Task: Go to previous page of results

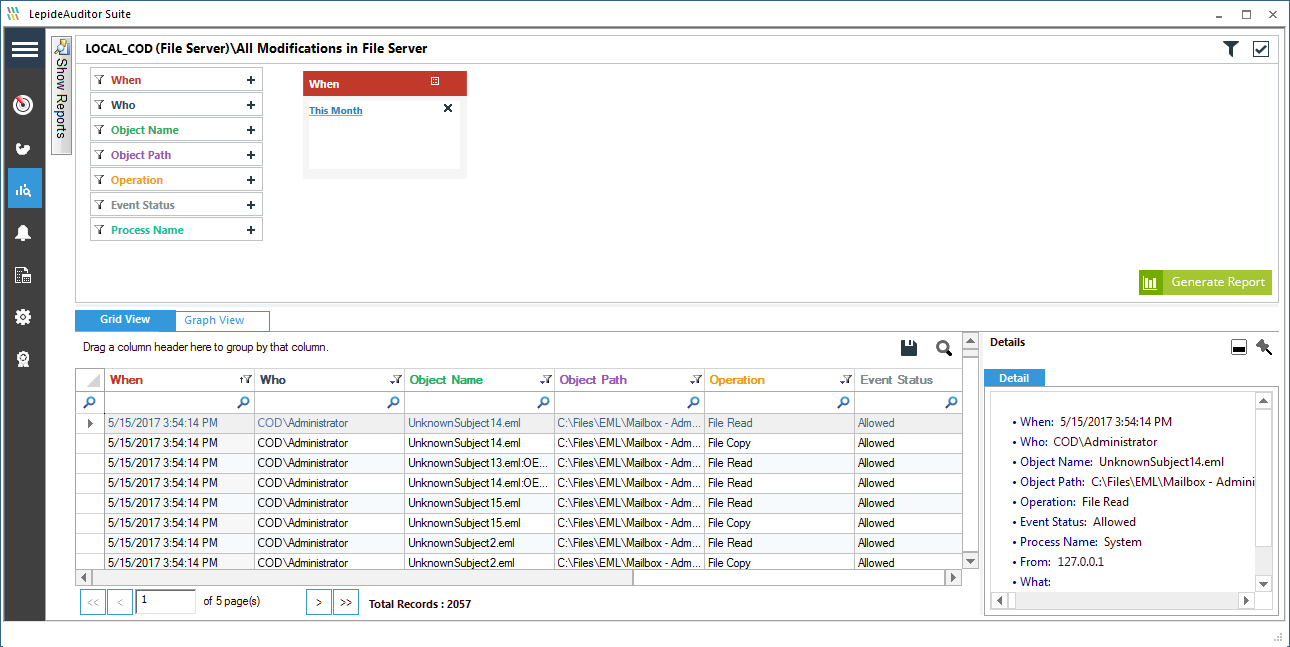Action: coord(120,602)
